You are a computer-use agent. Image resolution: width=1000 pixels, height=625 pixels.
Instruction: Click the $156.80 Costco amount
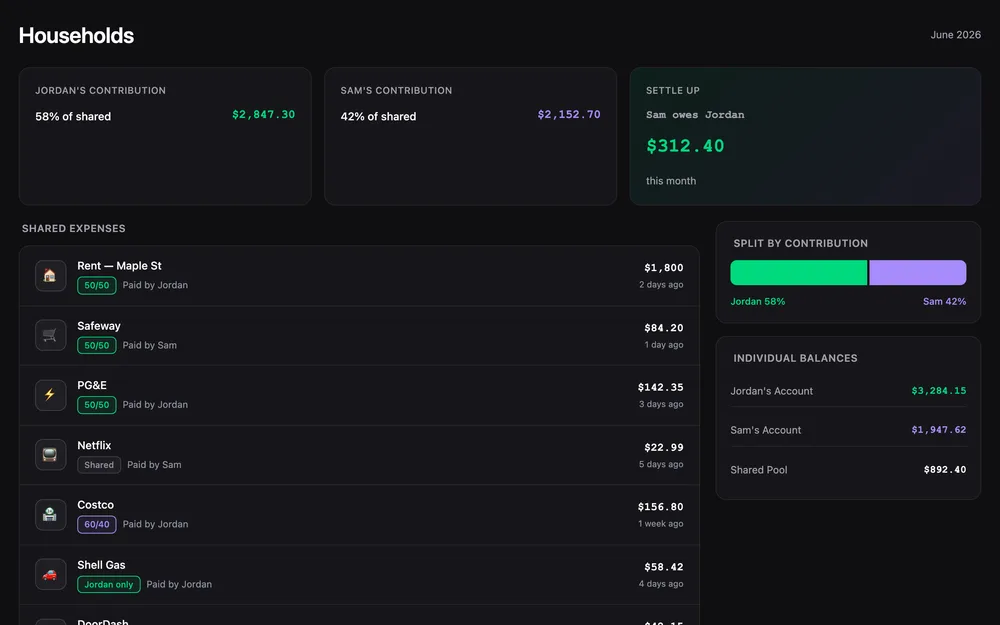(x=660, y=507)
